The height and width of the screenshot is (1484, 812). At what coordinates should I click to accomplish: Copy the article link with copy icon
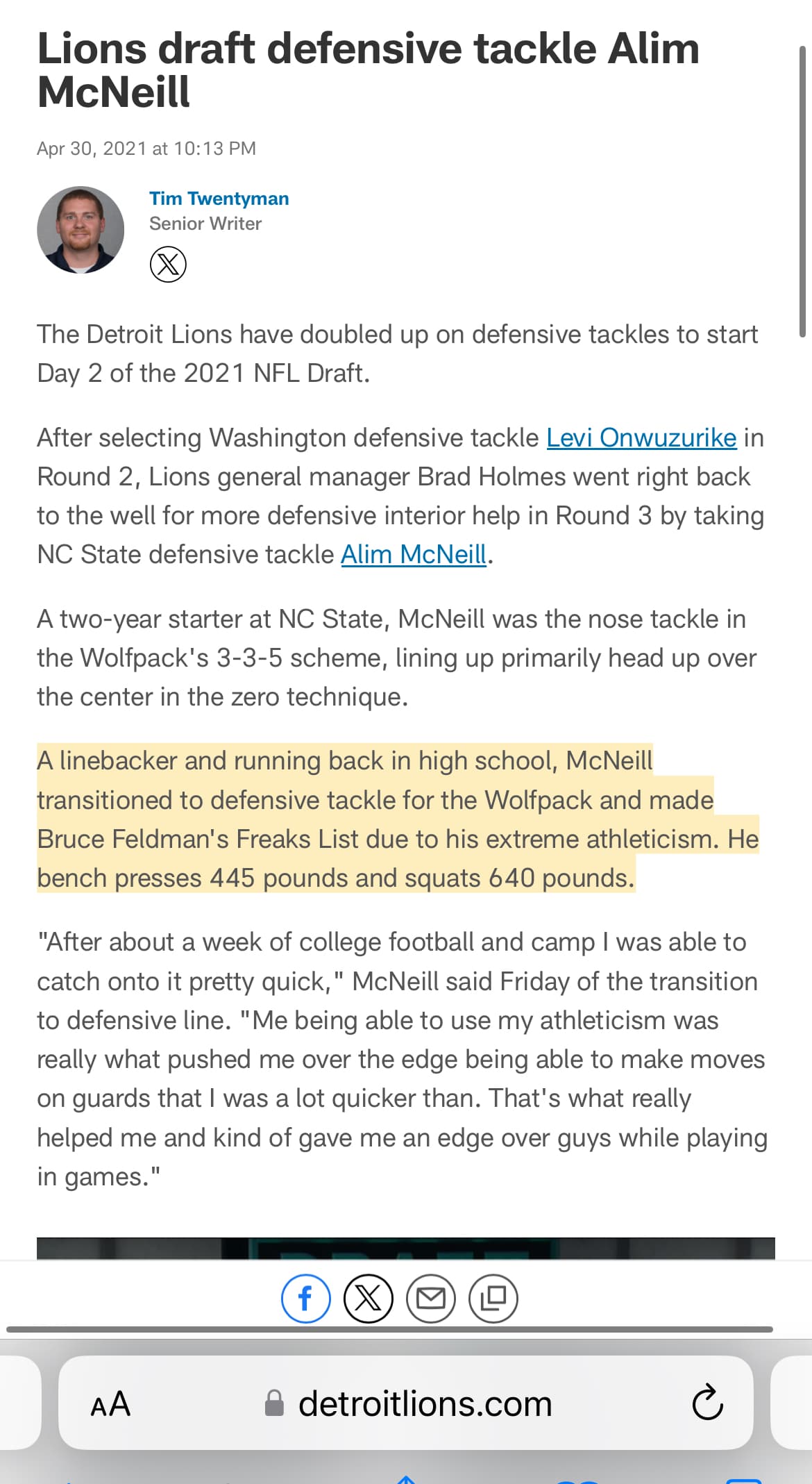pos(493,1298)
